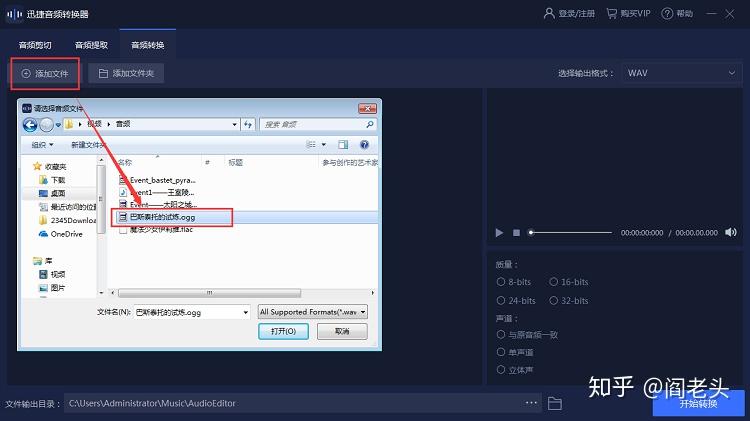Click the 取消 cancel button
The image size is (750, 421).
(342, 331)
